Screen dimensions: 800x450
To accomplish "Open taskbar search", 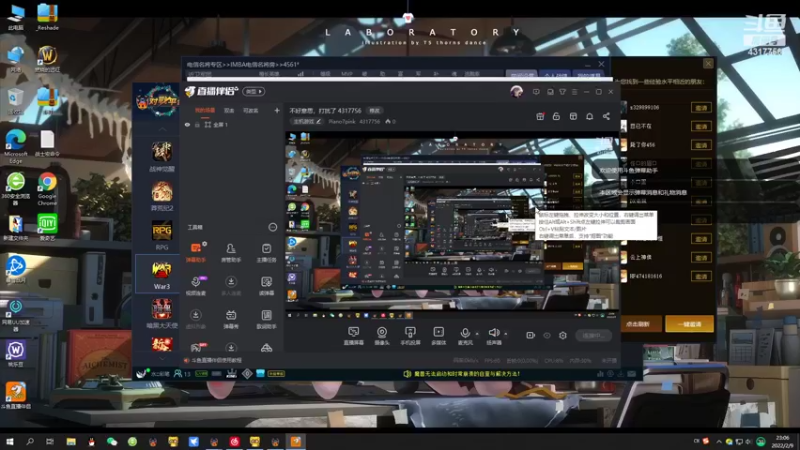I will tap(30, 441).
